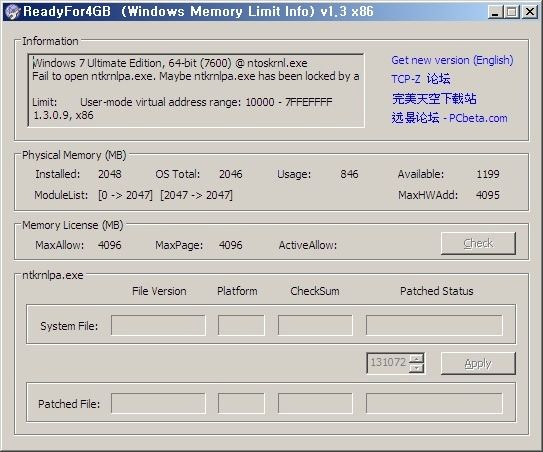Viewport: 543px width, 452px height.
Task: Click the 'Physical Memory (MB)' group label
Action: pos(74,155)
